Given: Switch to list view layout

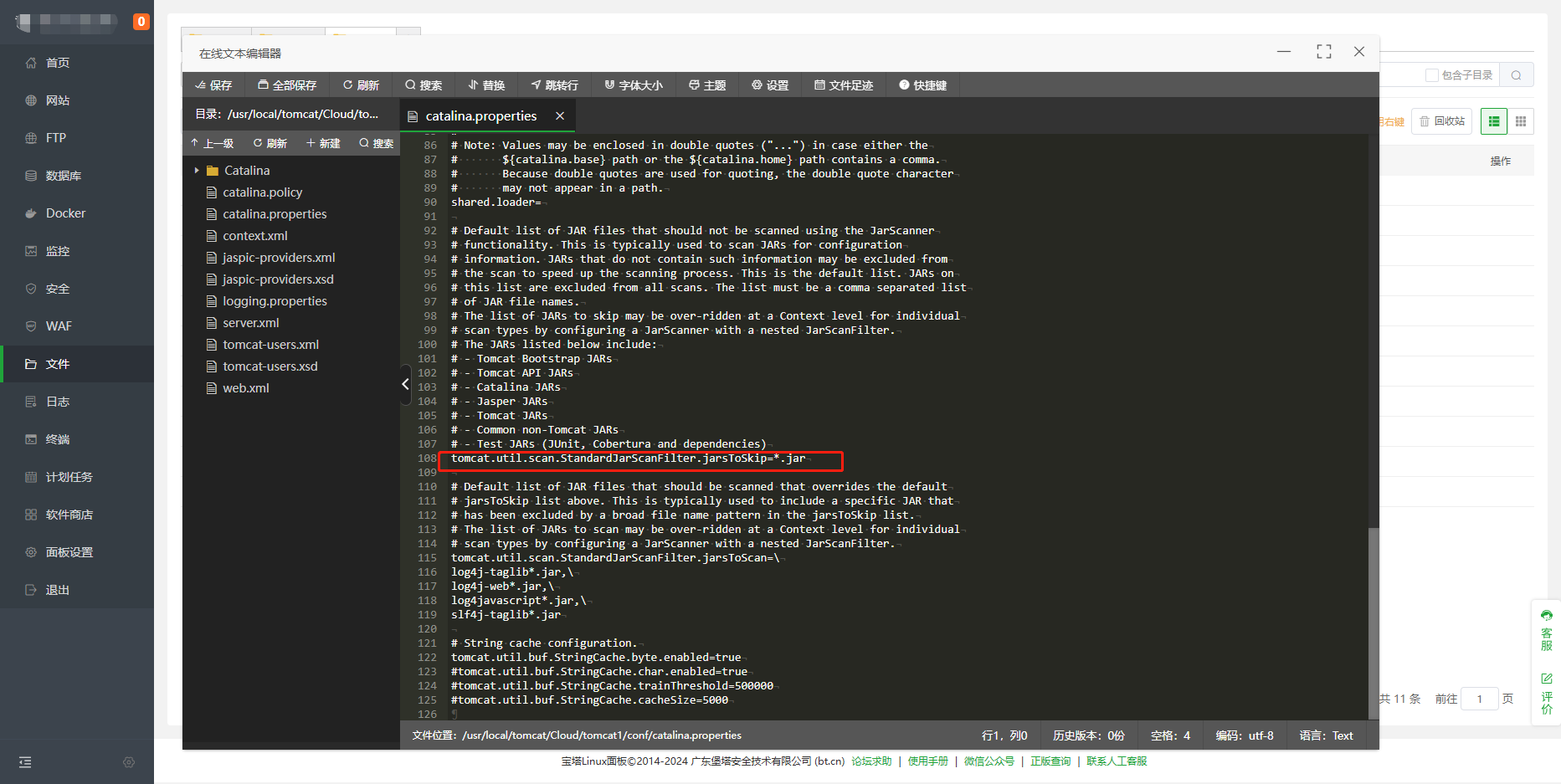Looking at the screenshot, I should point(1493,121).
